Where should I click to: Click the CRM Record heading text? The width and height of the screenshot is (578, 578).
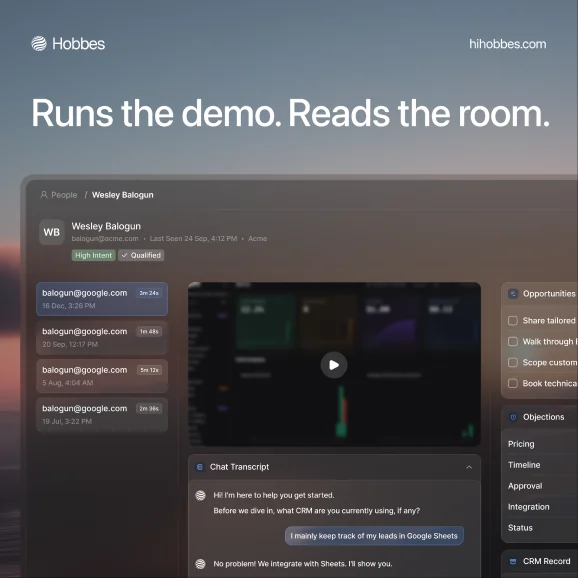click(x=546, y=561)
